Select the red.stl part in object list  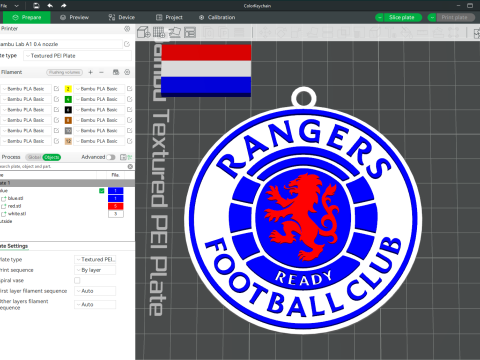tap(14, 206)
